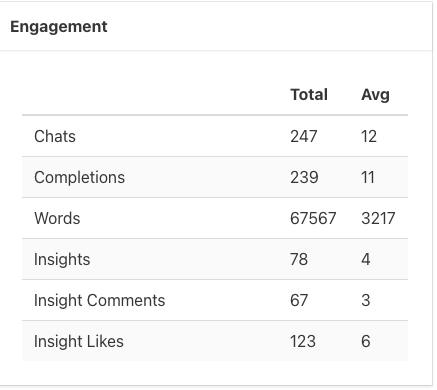The width and height of the screenshot is (437, 390).
Task: Click the Completions average value 11
Action: [368, 177]
